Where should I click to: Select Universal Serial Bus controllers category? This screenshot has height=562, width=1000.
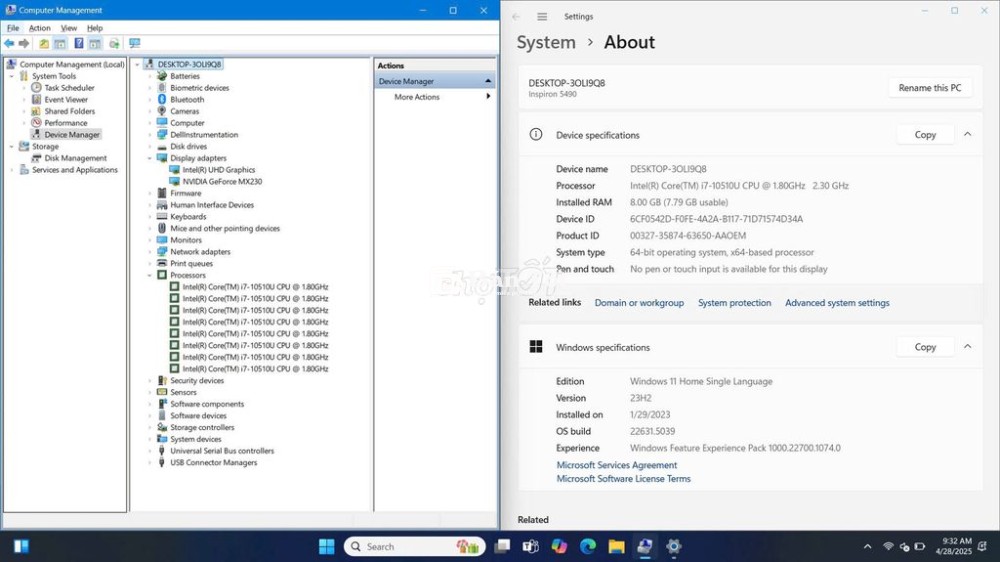tap(222, 450)
